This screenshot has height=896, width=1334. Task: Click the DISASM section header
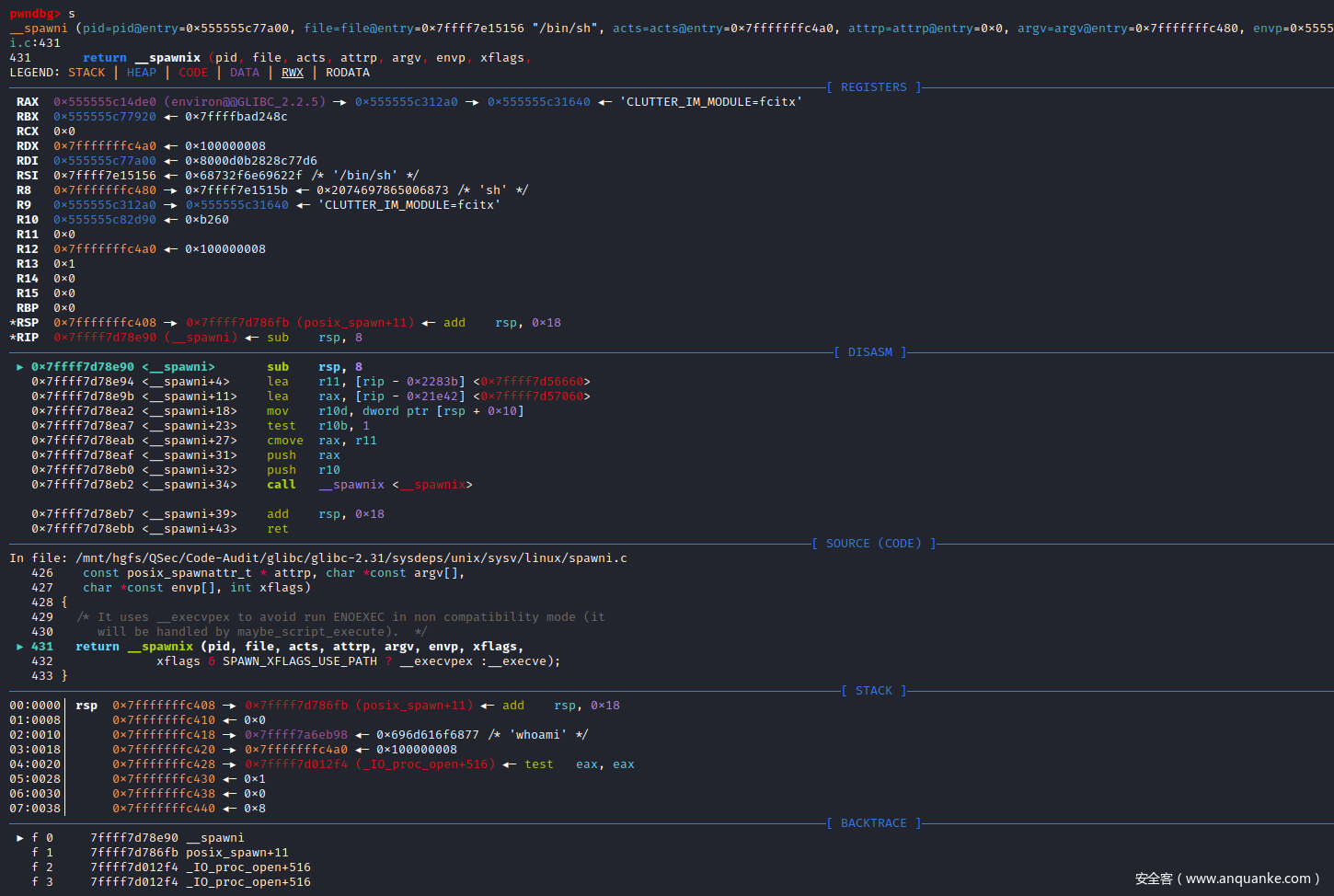869,352
